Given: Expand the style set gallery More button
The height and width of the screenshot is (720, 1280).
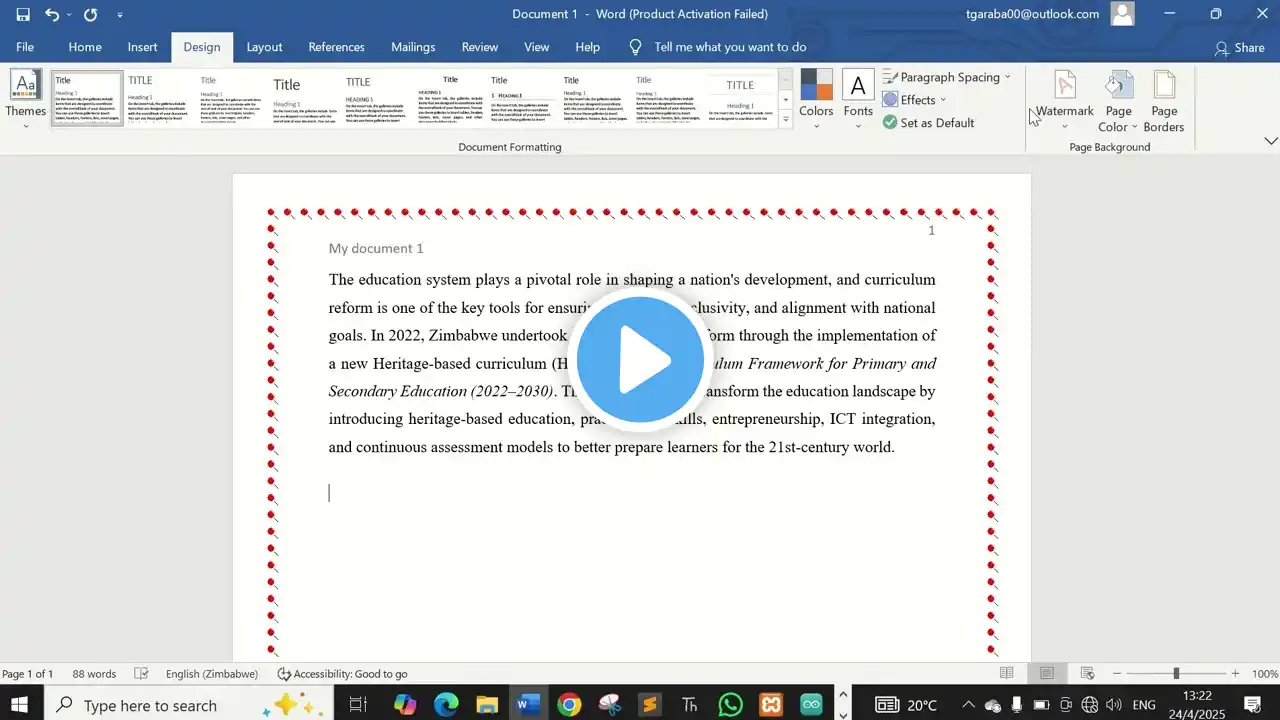Looking at the screenshot, I should coord(786,120).
